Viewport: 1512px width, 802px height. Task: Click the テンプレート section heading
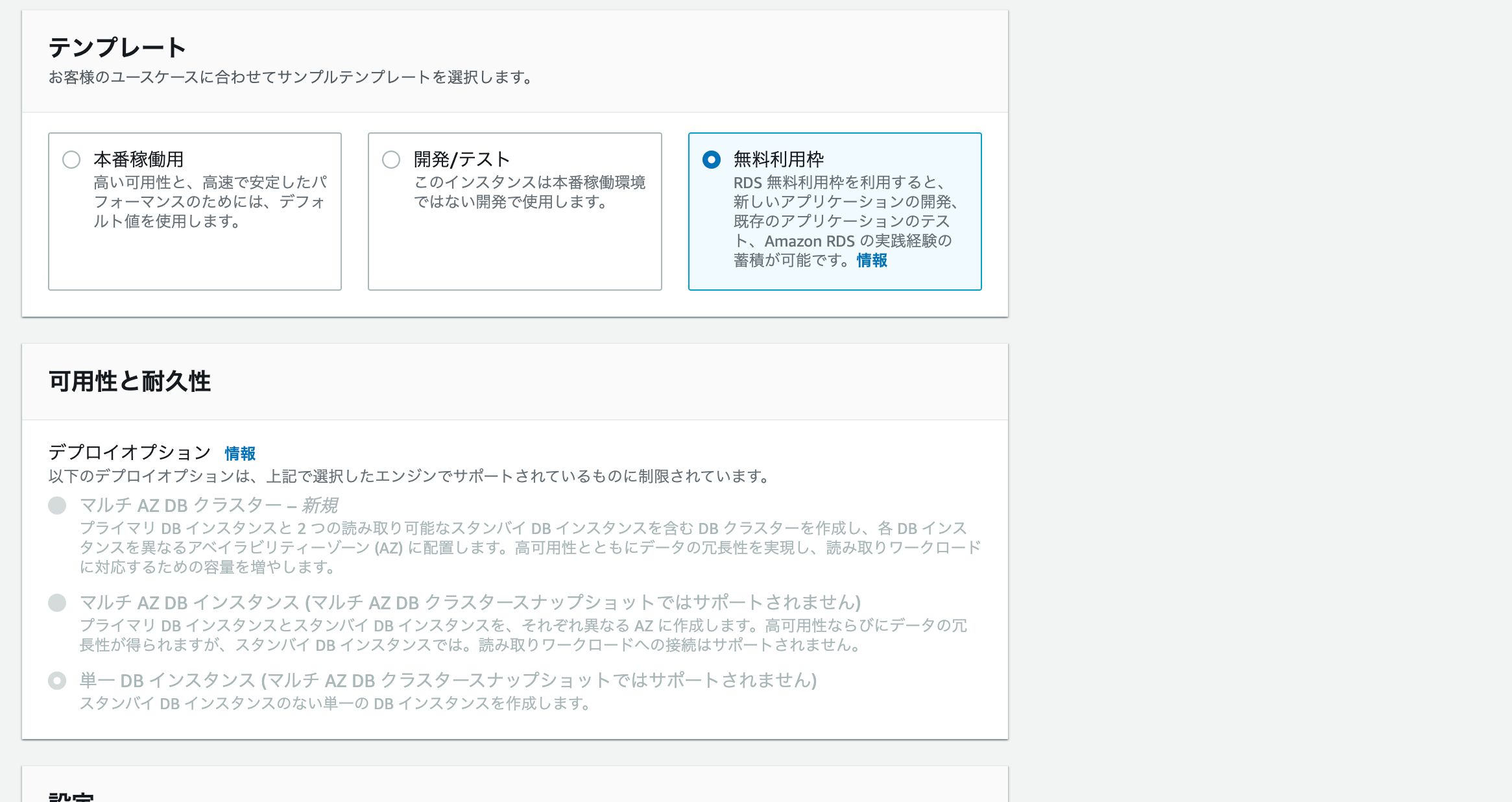118,46
